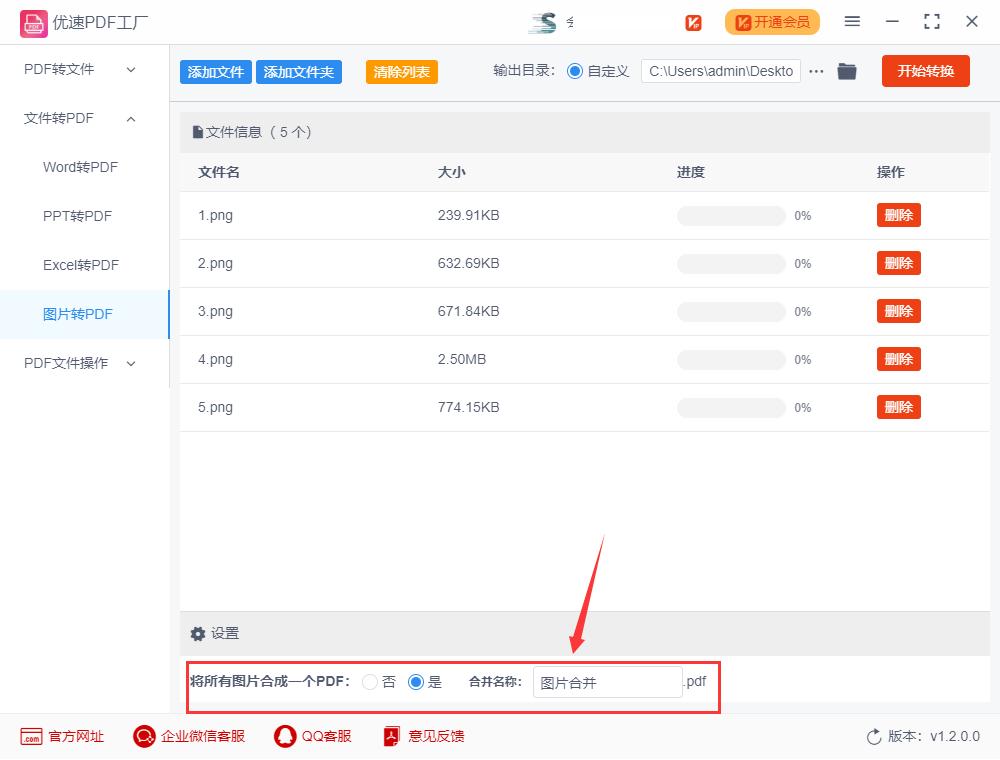Screen dimensions: 1000x760
Task: Click the progress bar for 3.png
Action: click(731, 311)
